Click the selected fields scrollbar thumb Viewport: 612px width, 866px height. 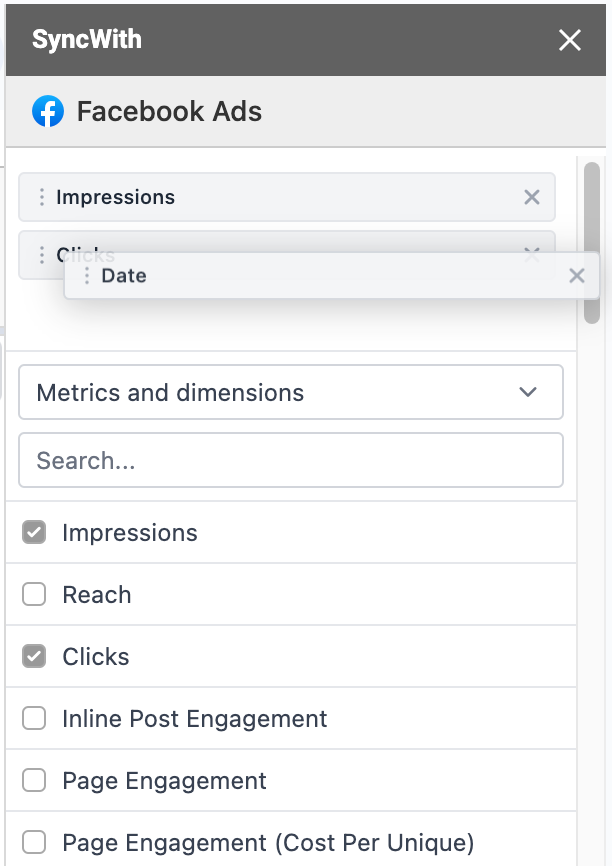click(592, 242)
